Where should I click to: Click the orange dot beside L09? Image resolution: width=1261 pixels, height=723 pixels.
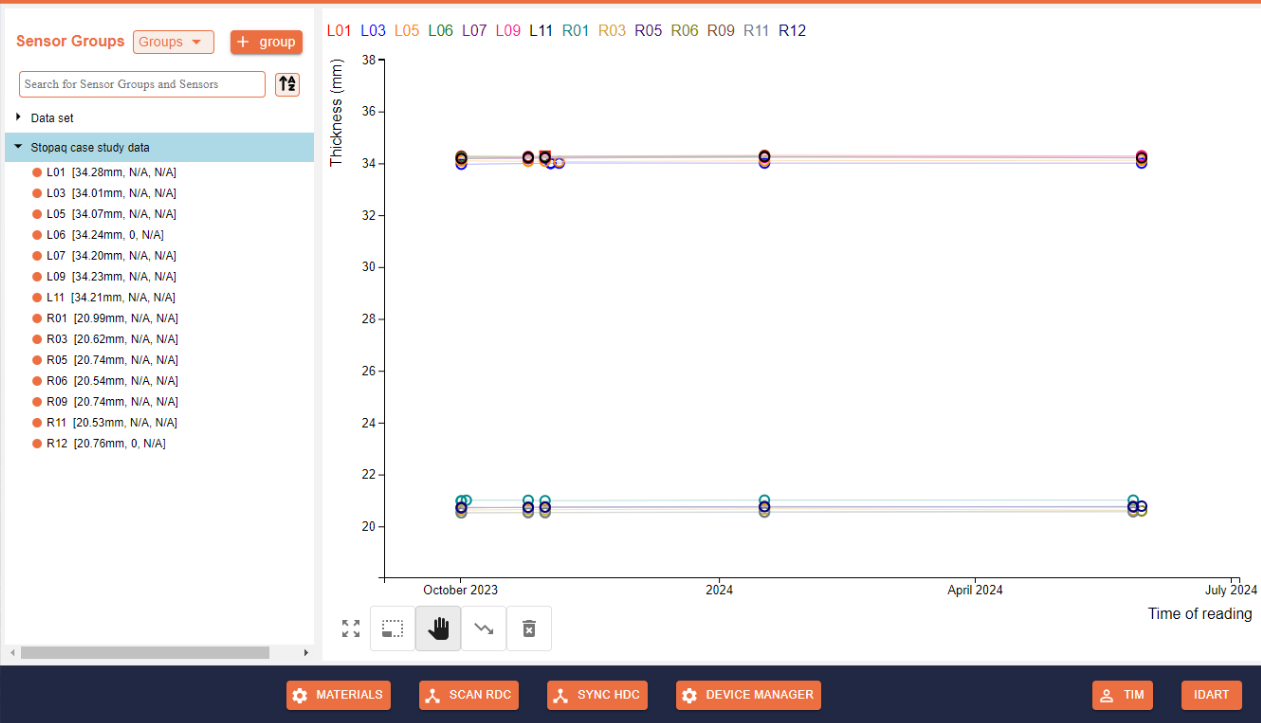click(37, 276)
